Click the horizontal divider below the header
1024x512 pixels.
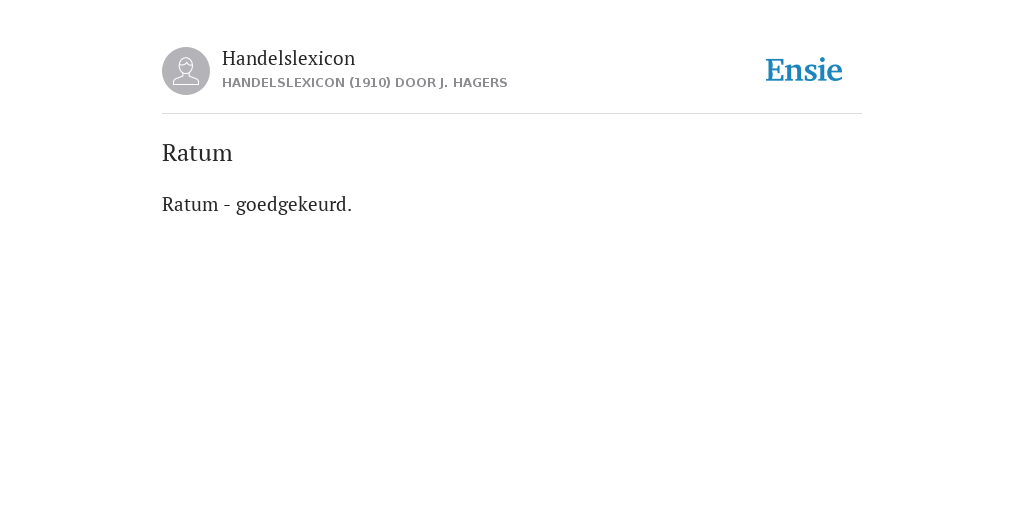tap(512, 114)
